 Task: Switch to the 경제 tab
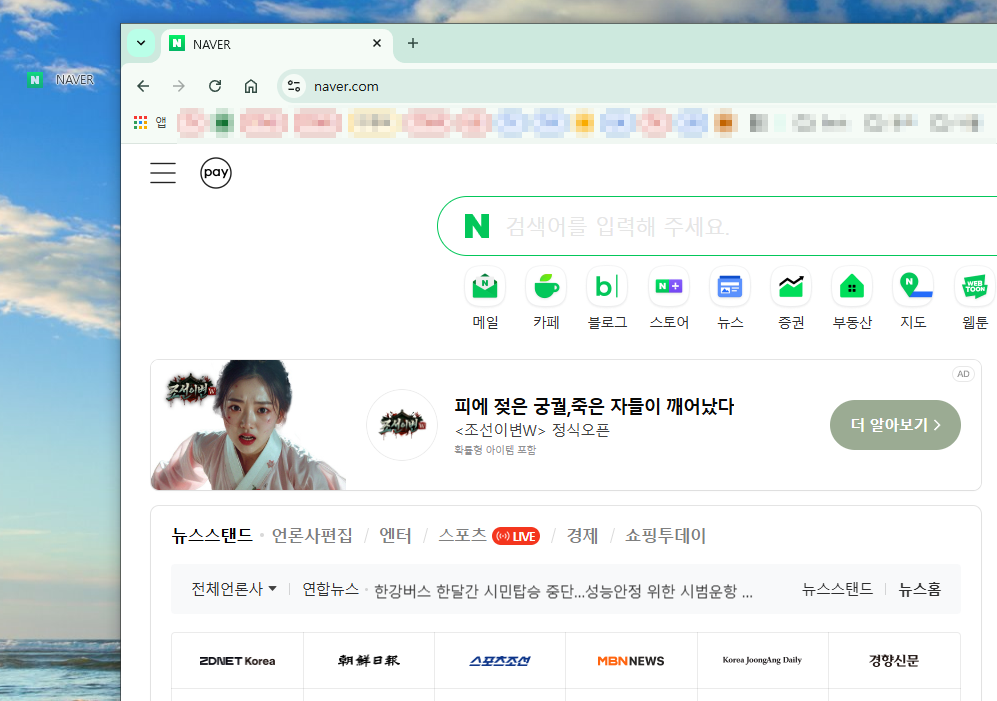click(x=582, y=536)
